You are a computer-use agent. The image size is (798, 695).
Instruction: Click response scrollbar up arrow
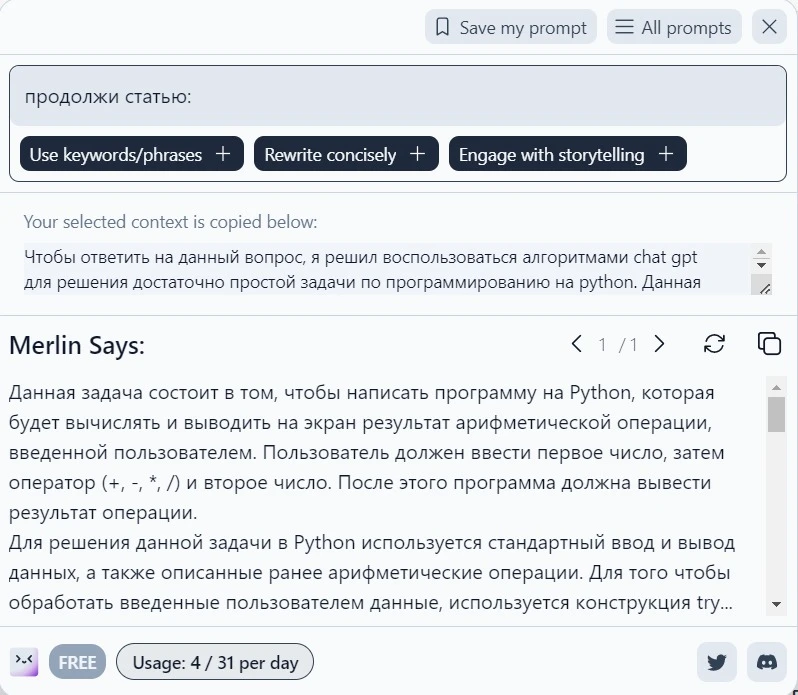pos(776,388)
